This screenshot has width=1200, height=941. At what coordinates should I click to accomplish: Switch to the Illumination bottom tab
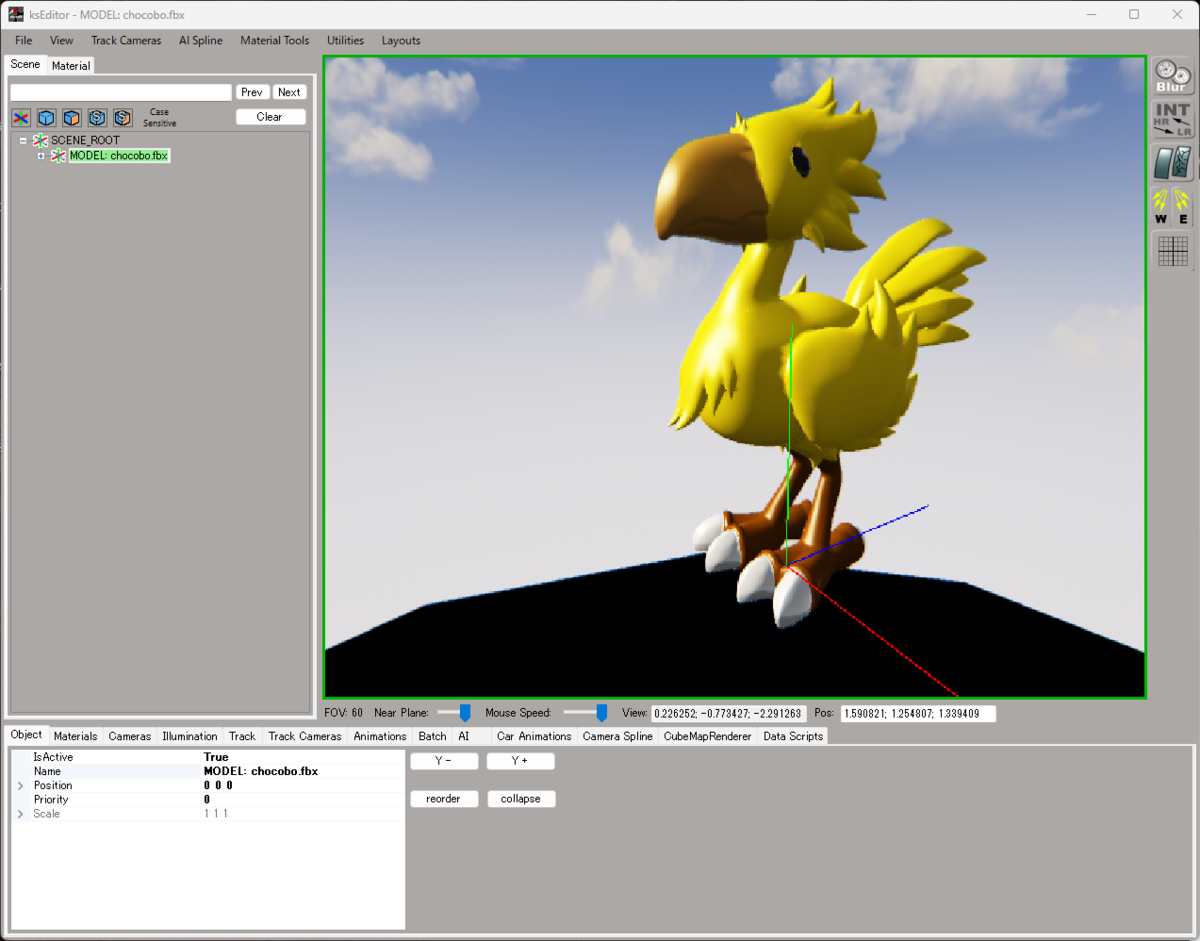coord(190,736)
